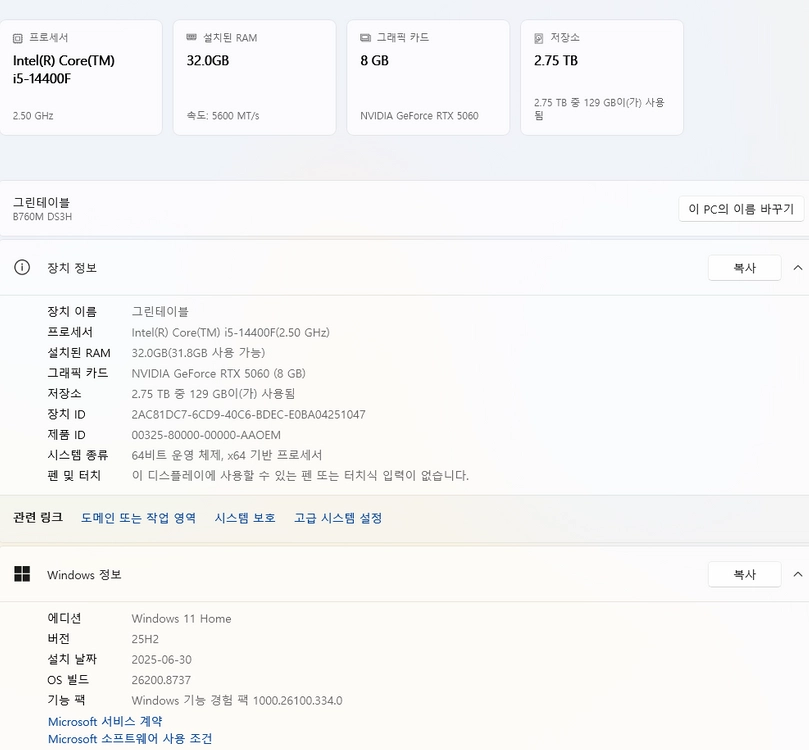Click the version value 25H2

pos(145,639)
